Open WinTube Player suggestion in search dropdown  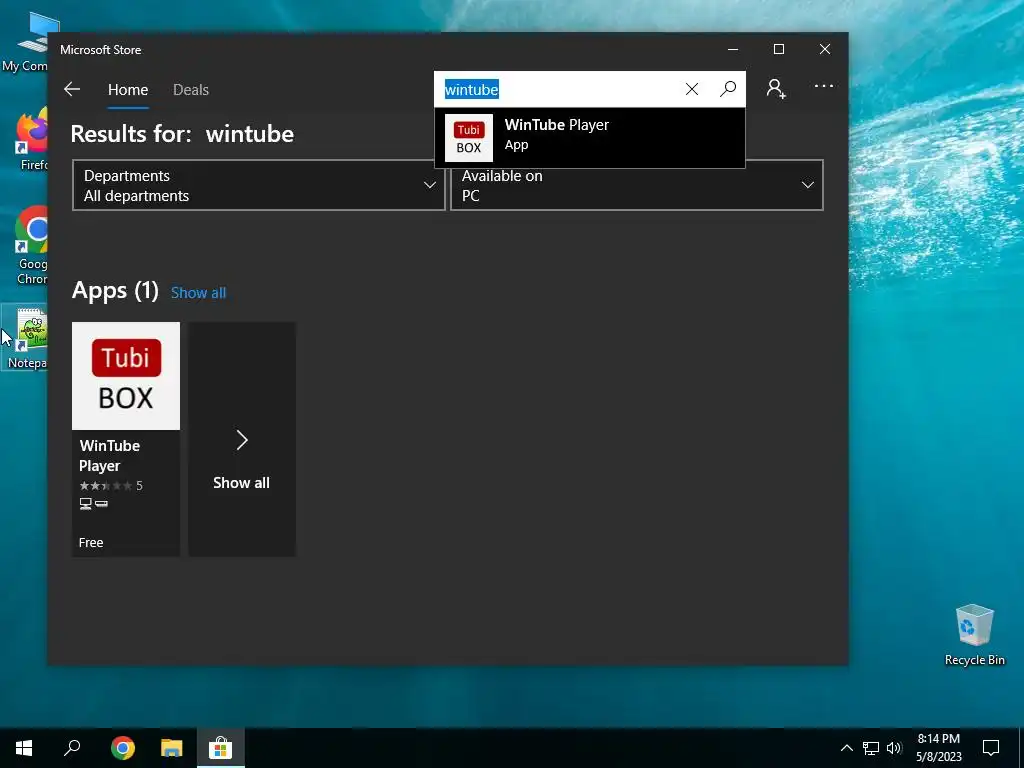click(x=590, y=138)
